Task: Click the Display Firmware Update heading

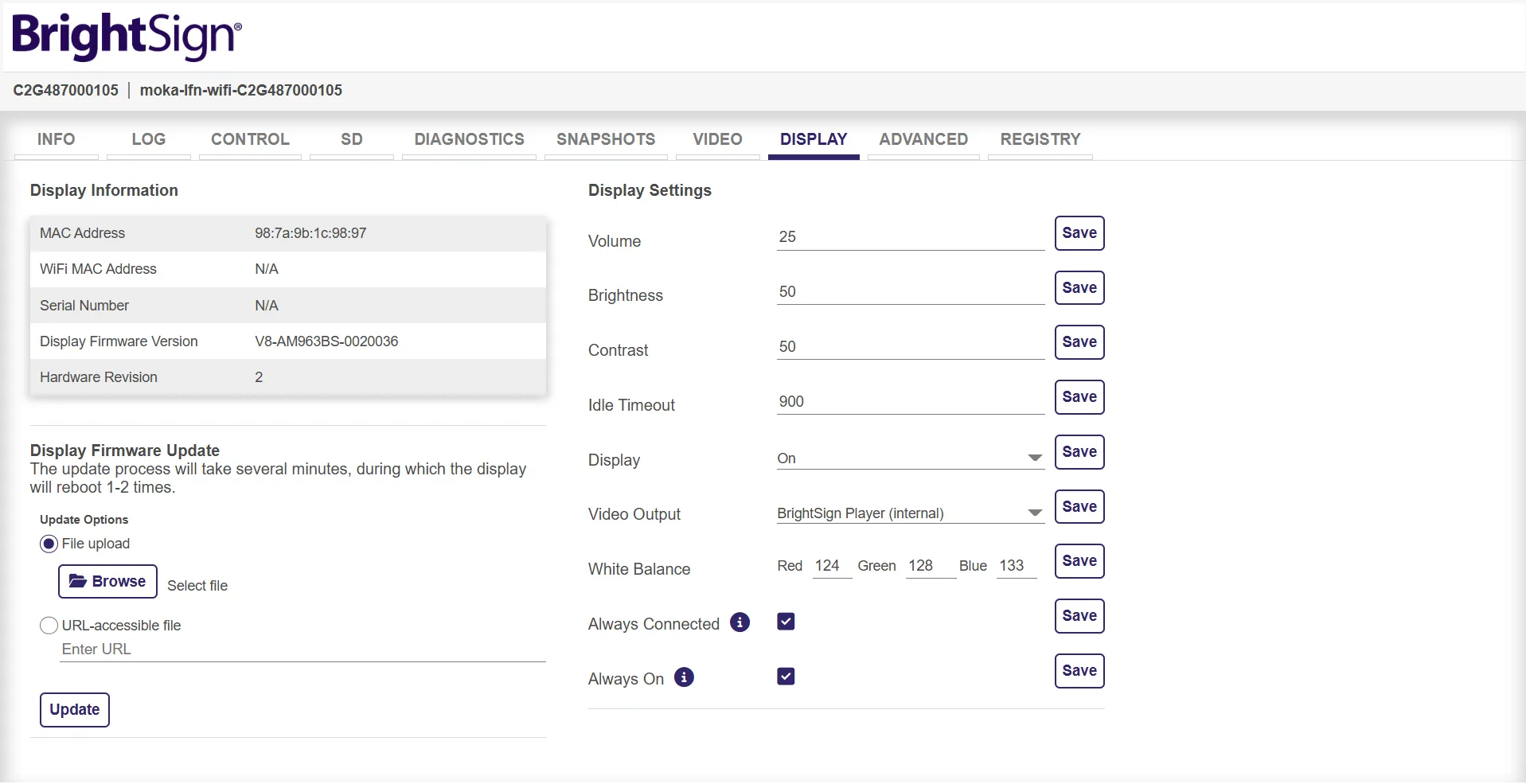Action: click(x=125, y=451)
